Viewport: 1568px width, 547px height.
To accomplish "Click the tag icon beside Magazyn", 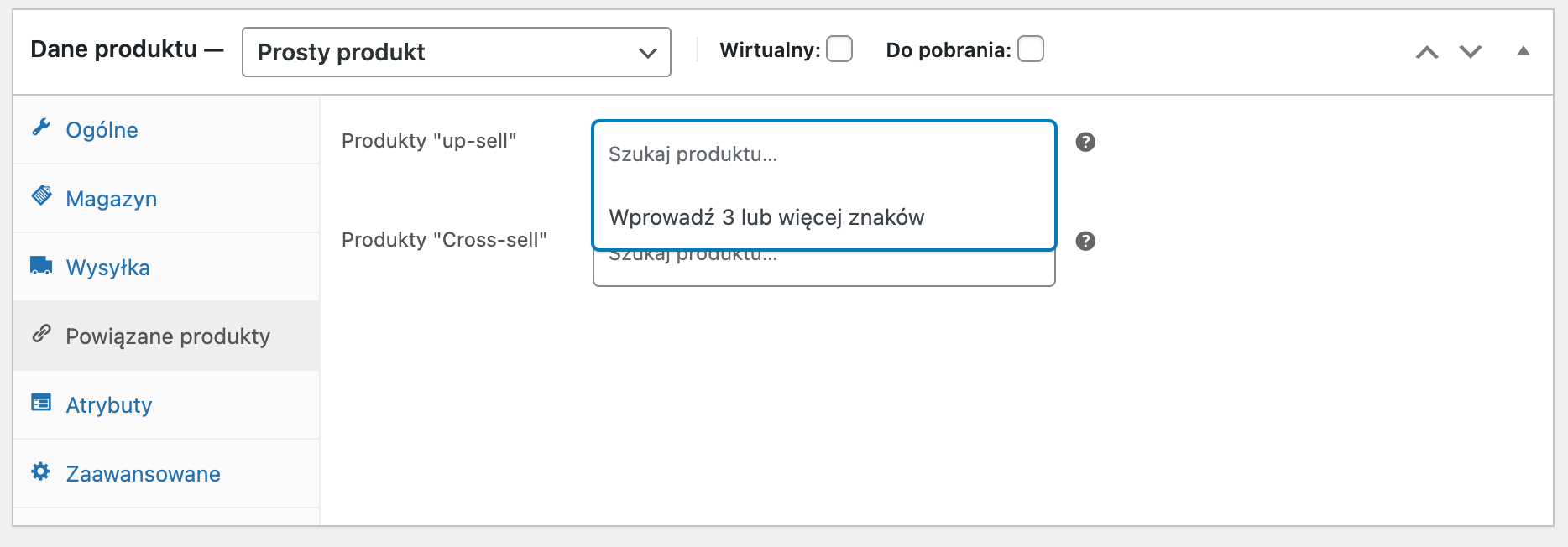I will tap(41, 196).
